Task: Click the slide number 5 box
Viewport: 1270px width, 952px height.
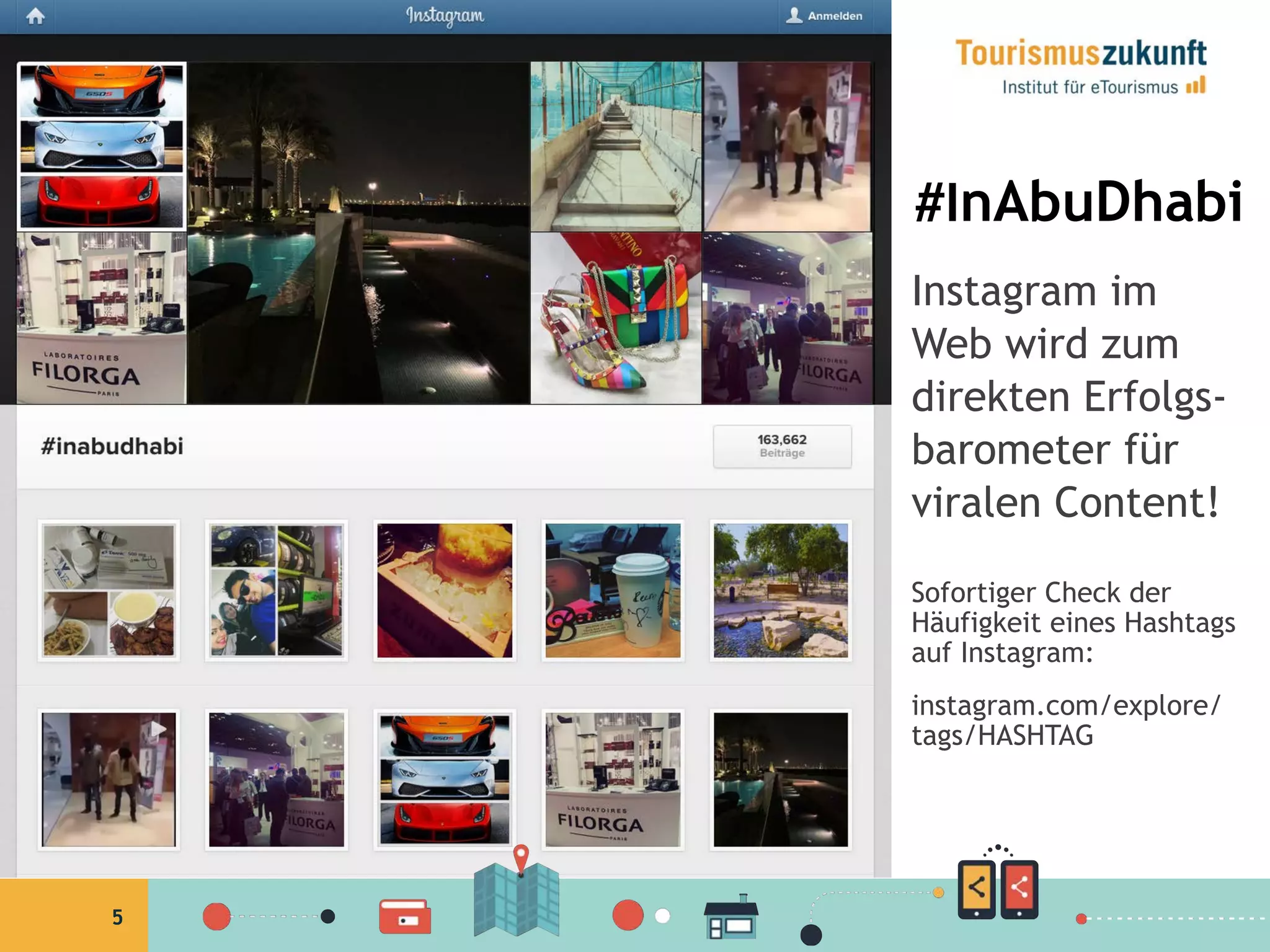Action: pos(74,915)
